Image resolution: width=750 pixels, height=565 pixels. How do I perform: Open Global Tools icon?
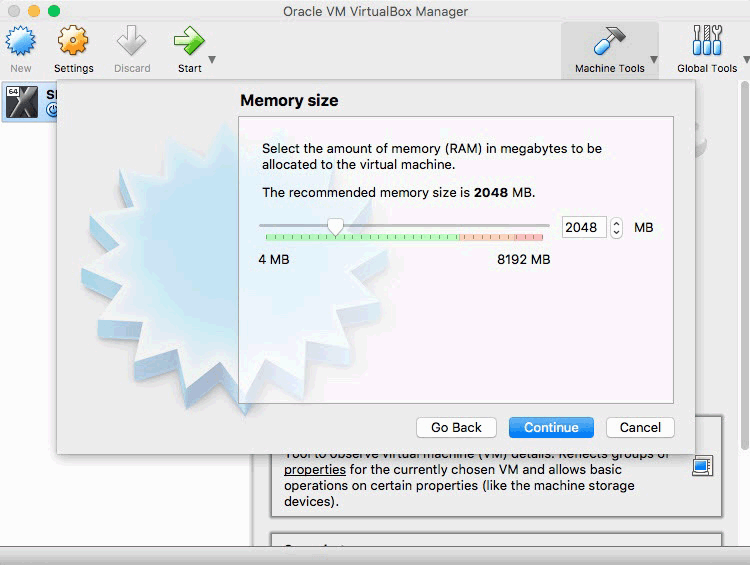coord(707,41)
